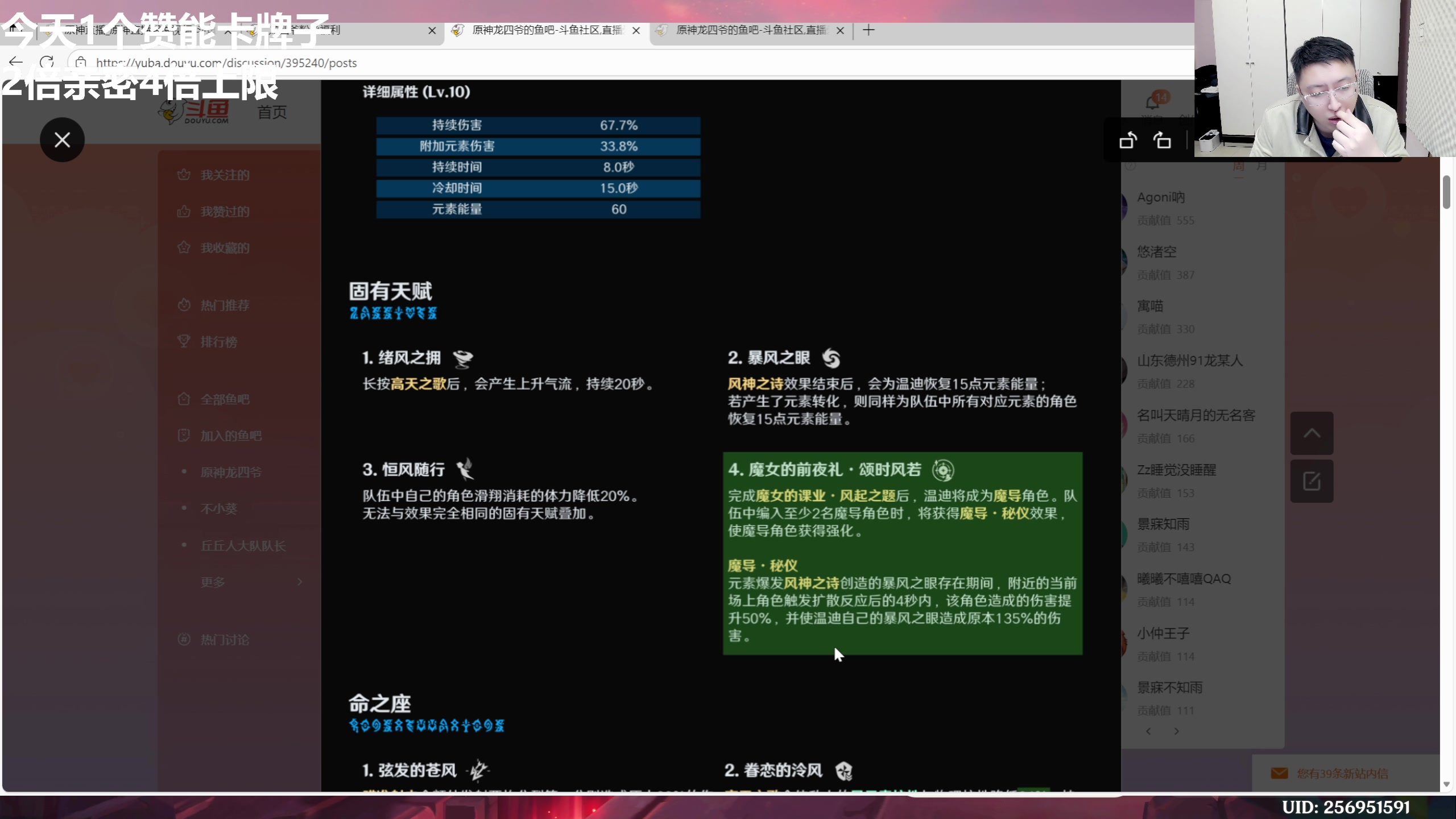Image resolution: width=1456 pixels, height=819 pixels.
Task: Go to next page of contribution rankings
Action: tap(1176, 732)
